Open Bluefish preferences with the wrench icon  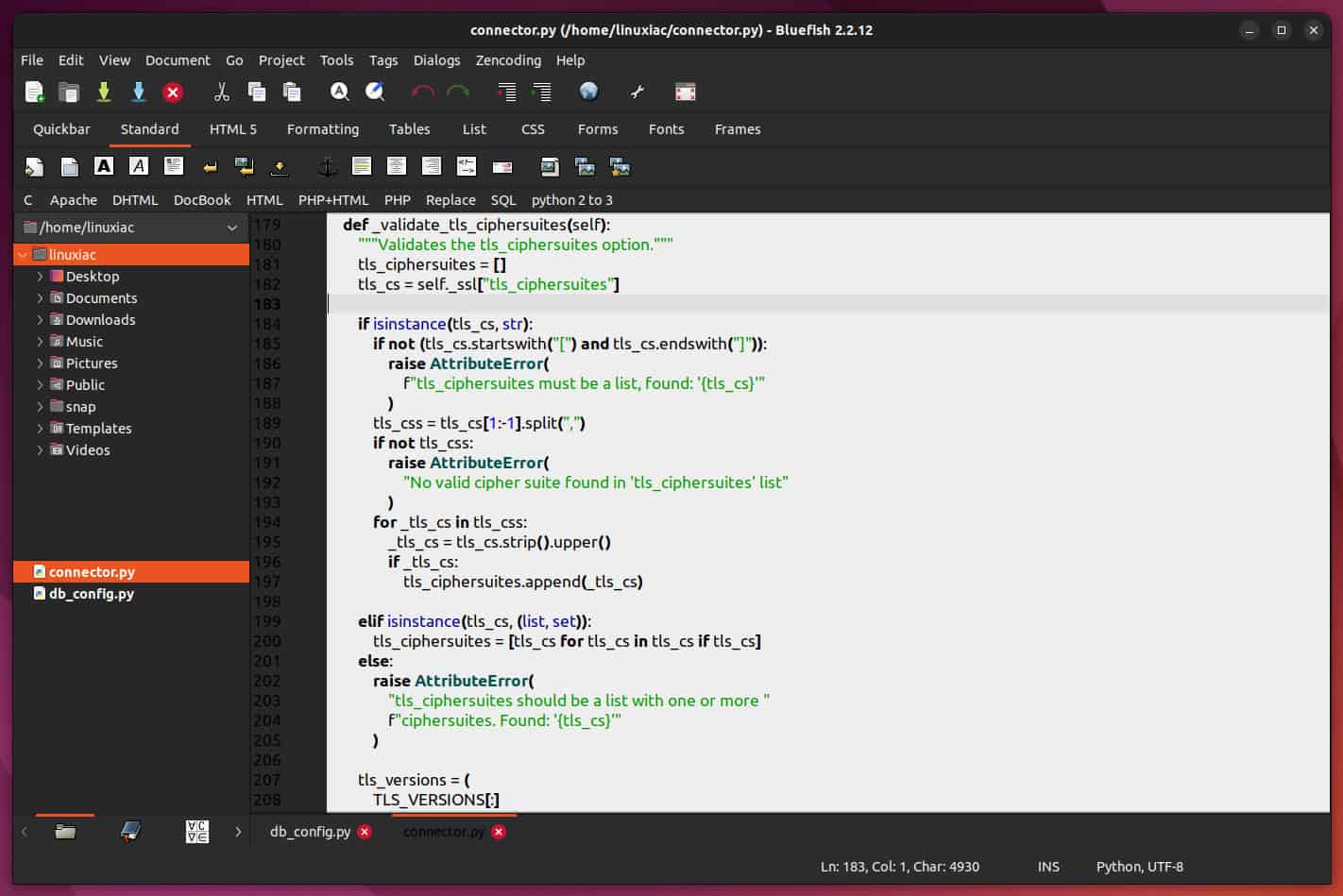637,92
